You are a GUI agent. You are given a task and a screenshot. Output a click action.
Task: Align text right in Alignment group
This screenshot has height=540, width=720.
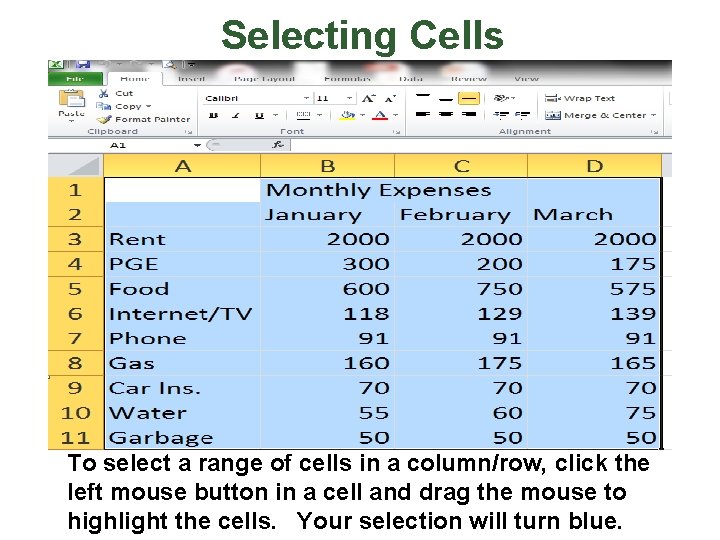468,114
